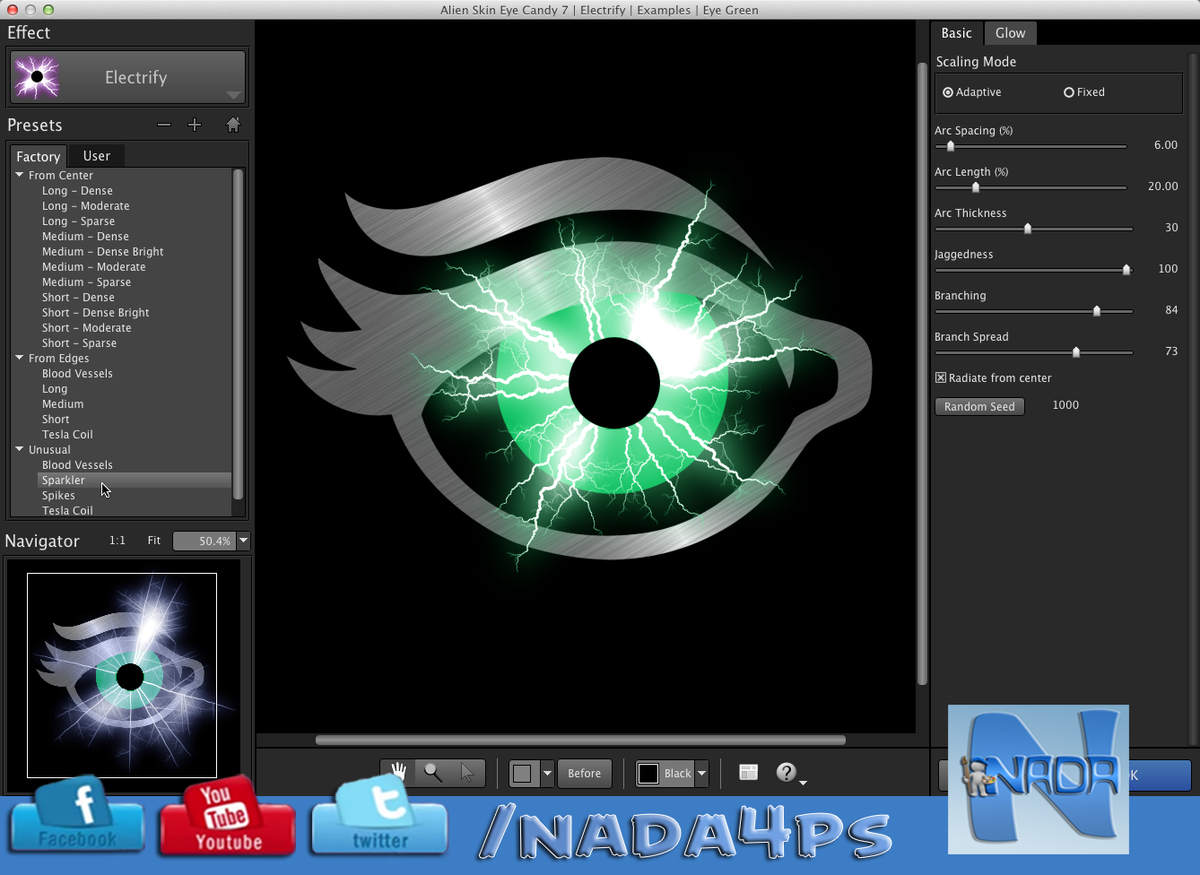
Task: Click the 50.4% zoom field
Action: pyautogui.click(x=203, y=541)
